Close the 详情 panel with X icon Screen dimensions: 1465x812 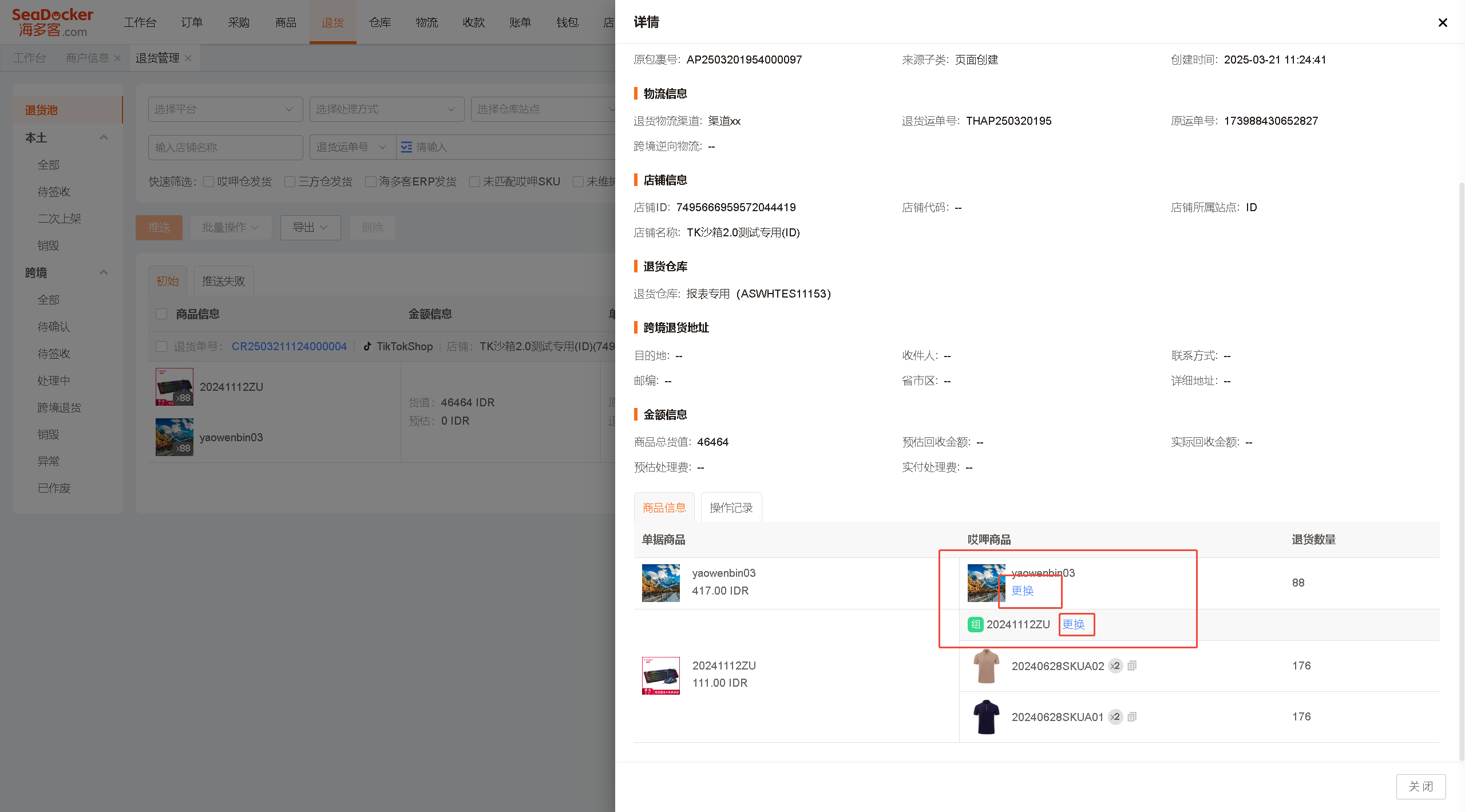(1443, 22)
